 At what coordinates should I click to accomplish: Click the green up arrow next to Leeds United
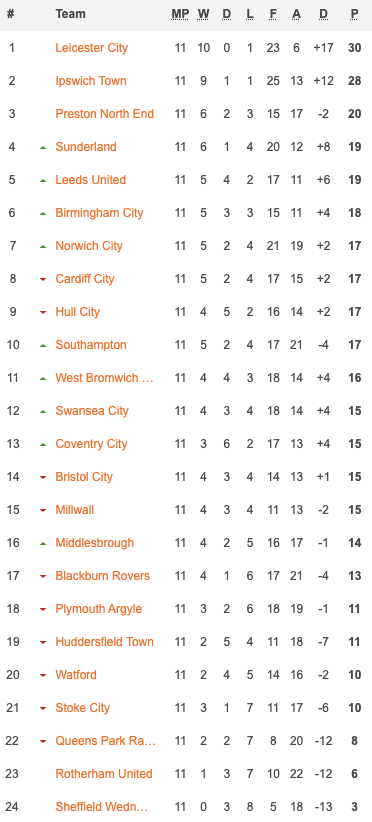43,181
